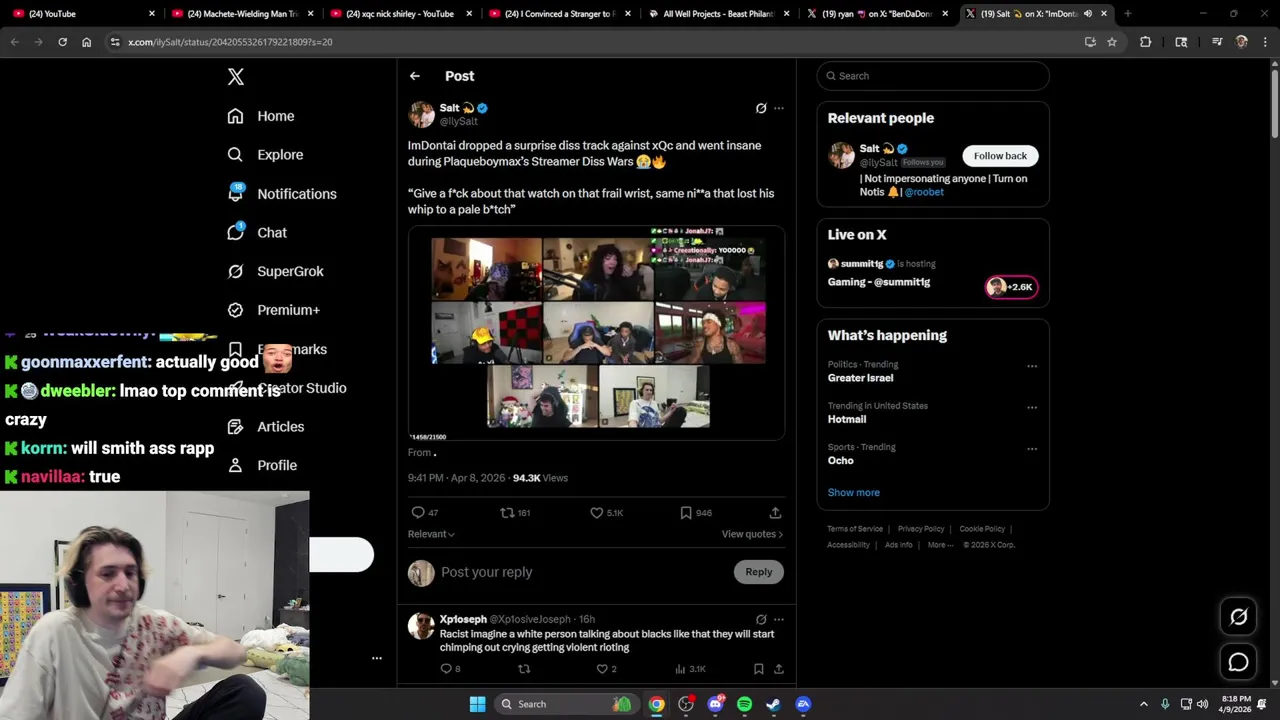Open Terms of Service footer link
The height and width of the screenshot is (720, 1280).
coord(855,529)
